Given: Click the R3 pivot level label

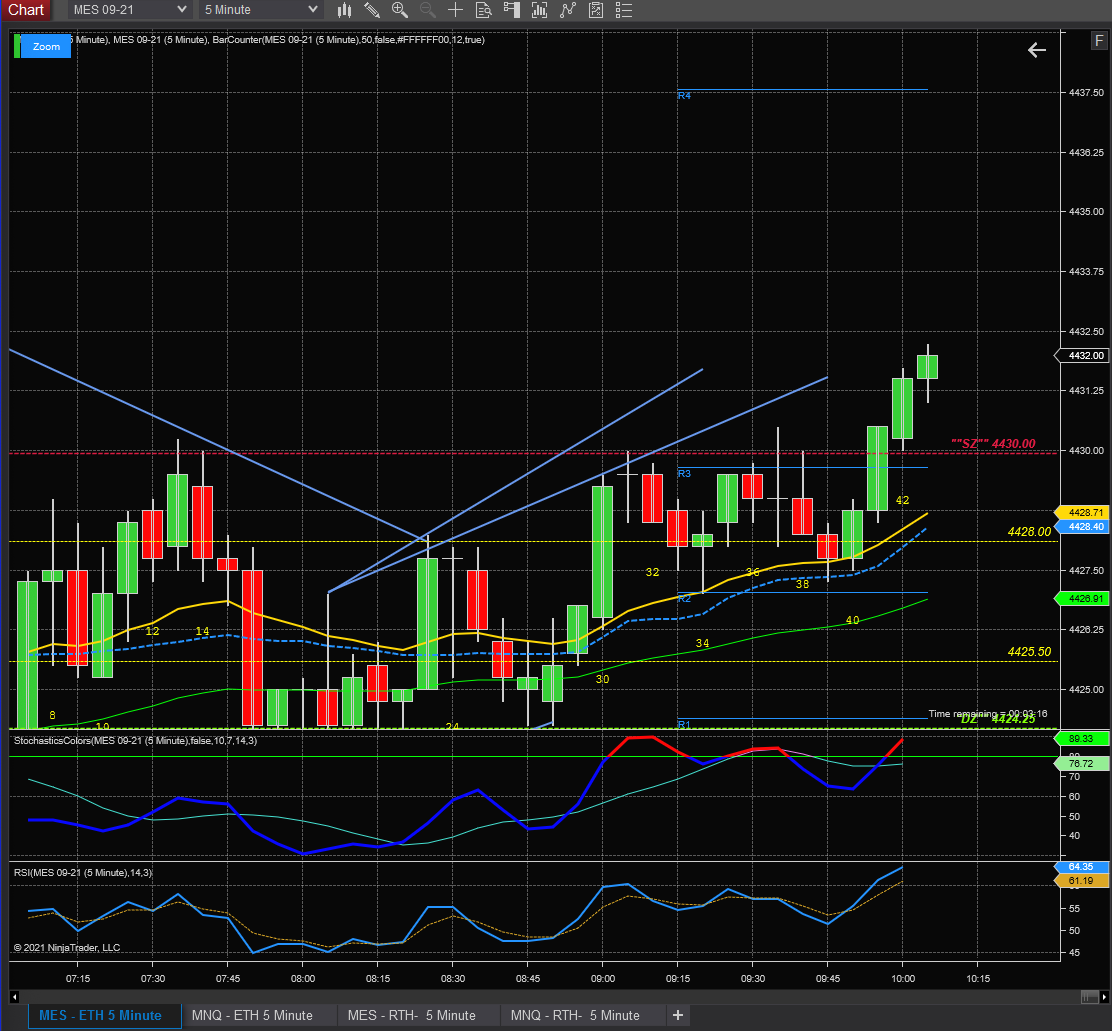Looking at the screenshot, I should pyautogui.click(x=684, y=473).
